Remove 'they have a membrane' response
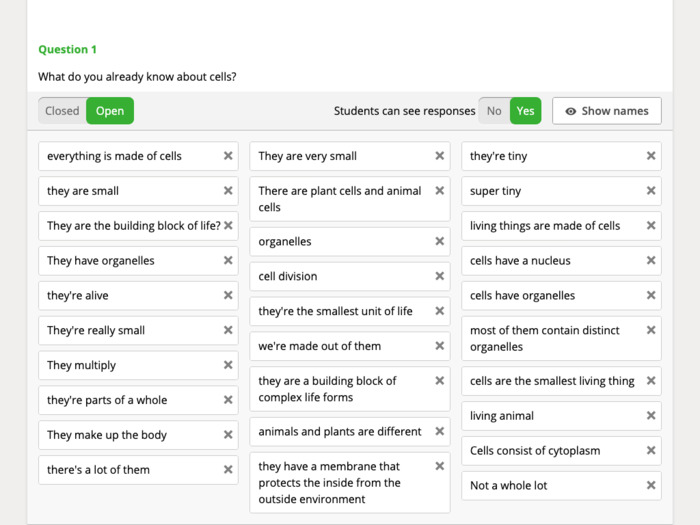The image size is (700, 525). coord(440,466)
